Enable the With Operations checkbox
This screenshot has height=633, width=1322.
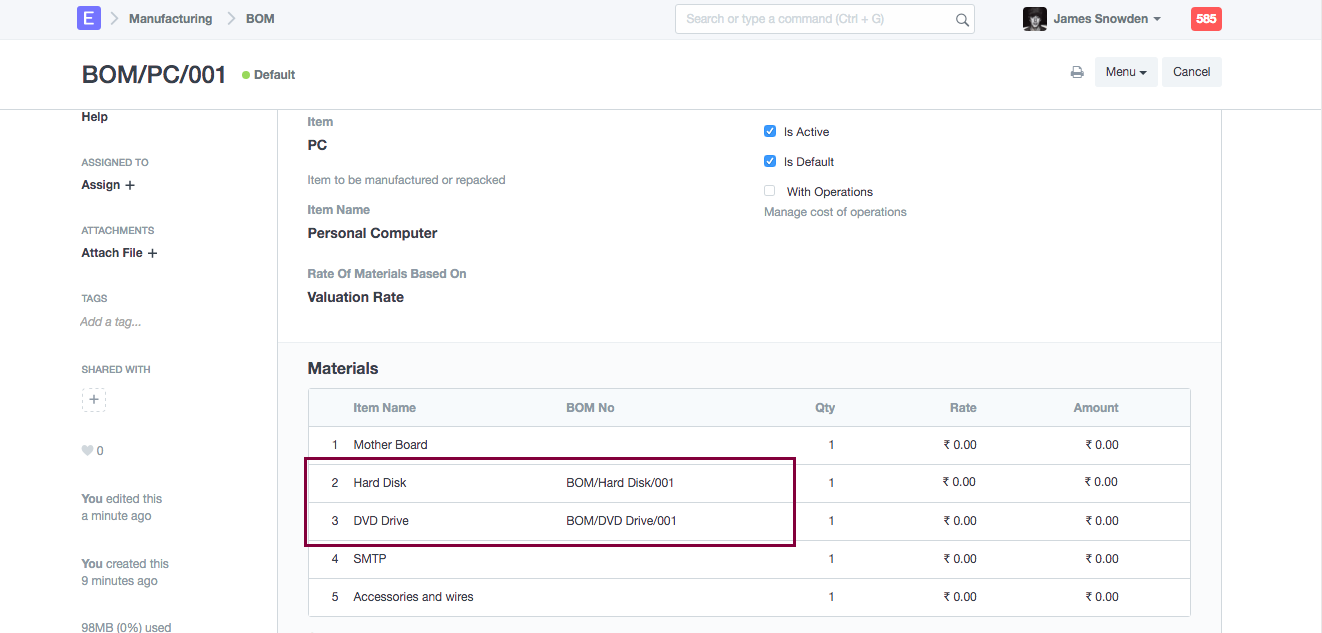(770, 191)
